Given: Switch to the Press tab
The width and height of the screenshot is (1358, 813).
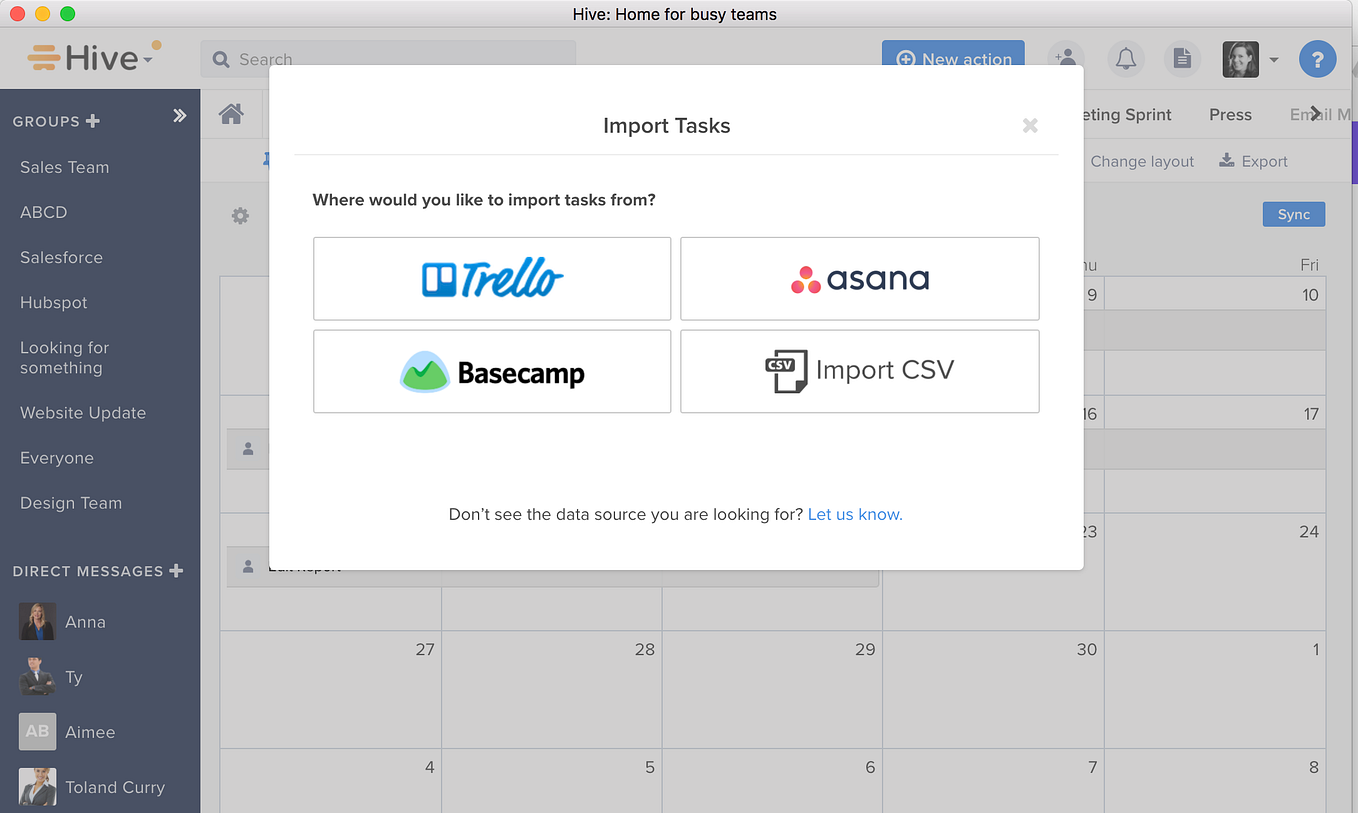Looking at the screenshot, I should [1230, 114].
